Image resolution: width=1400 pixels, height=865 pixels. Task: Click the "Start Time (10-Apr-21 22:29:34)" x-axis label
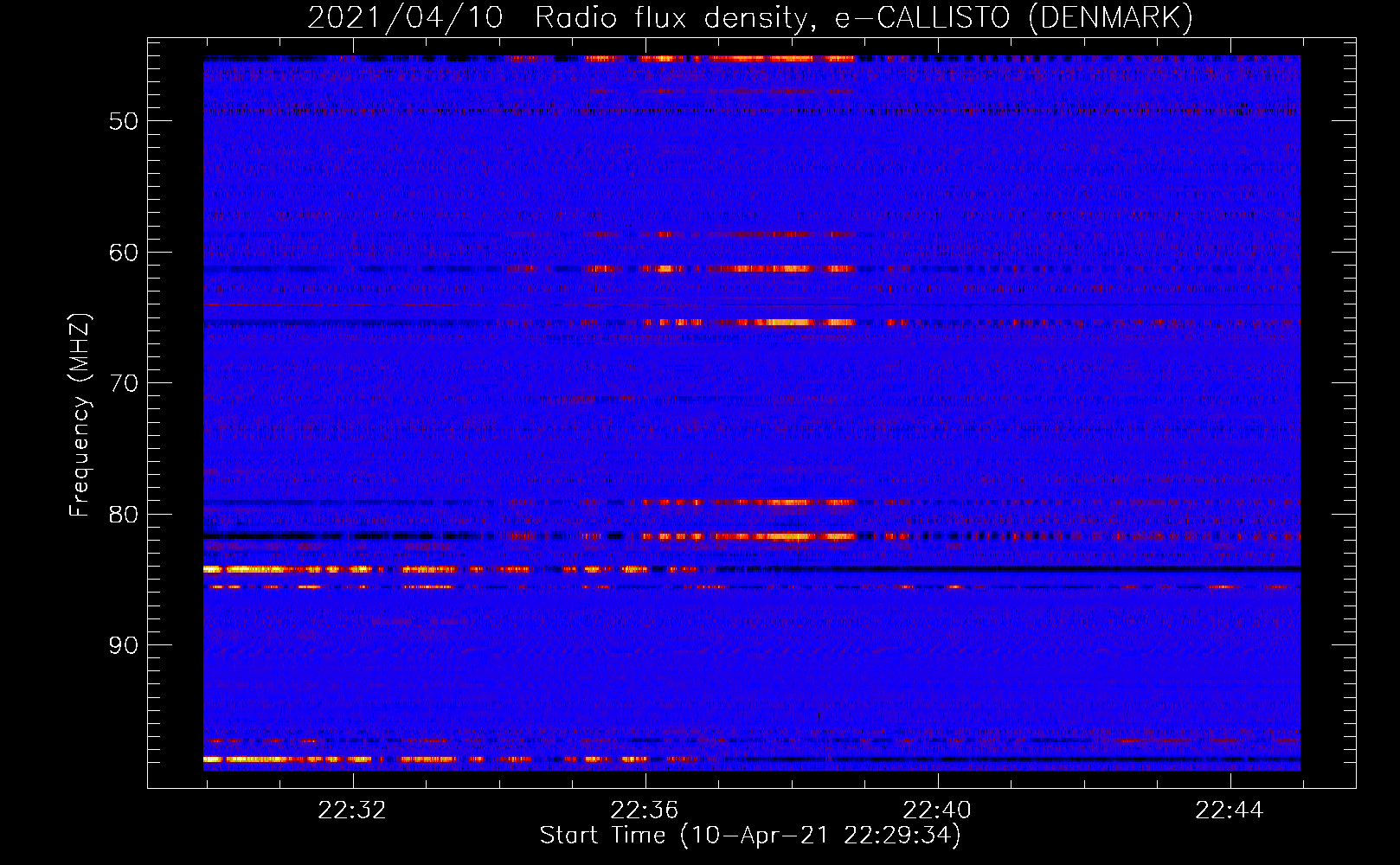750,836
